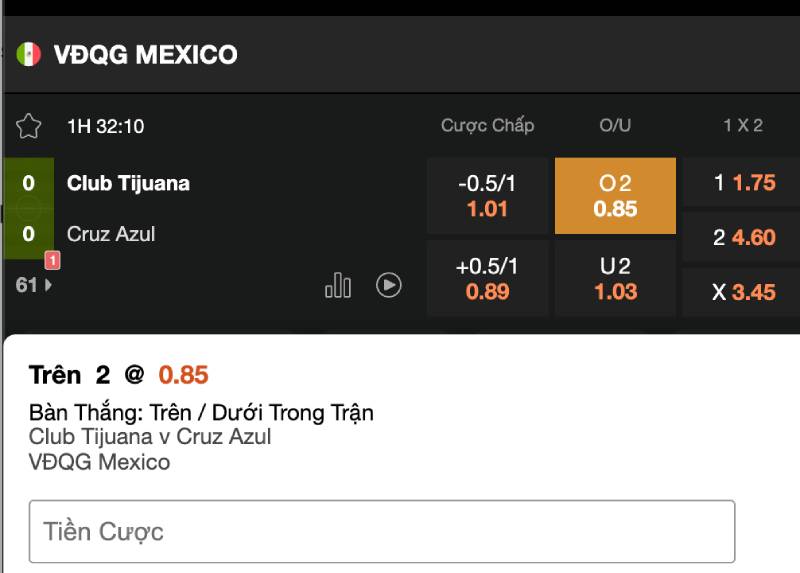This screenshot has width=800, height=573.
Task: Expand the 61 additional markets arrow
Action: pos(35,285)
